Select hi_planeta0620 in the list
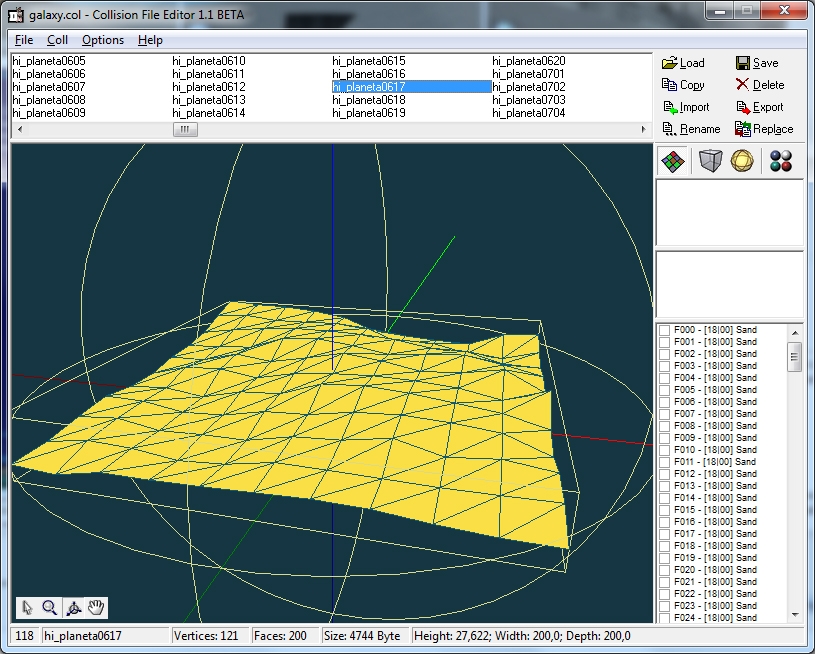Viewport: 815px width, 654px height. 529,61
